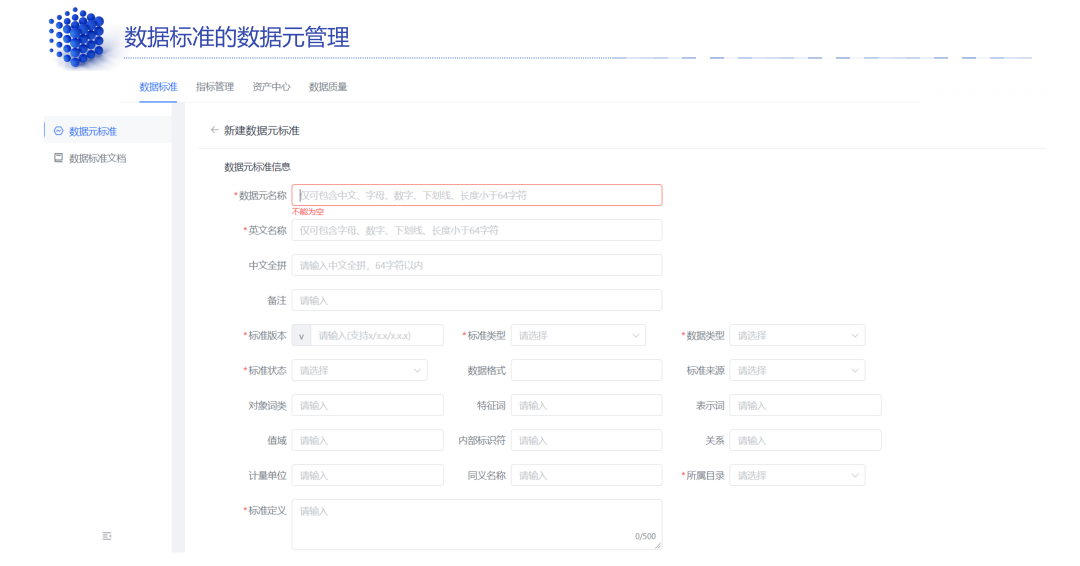Click the 关系 input field
Screen dimensions: 1080x566
805,440
